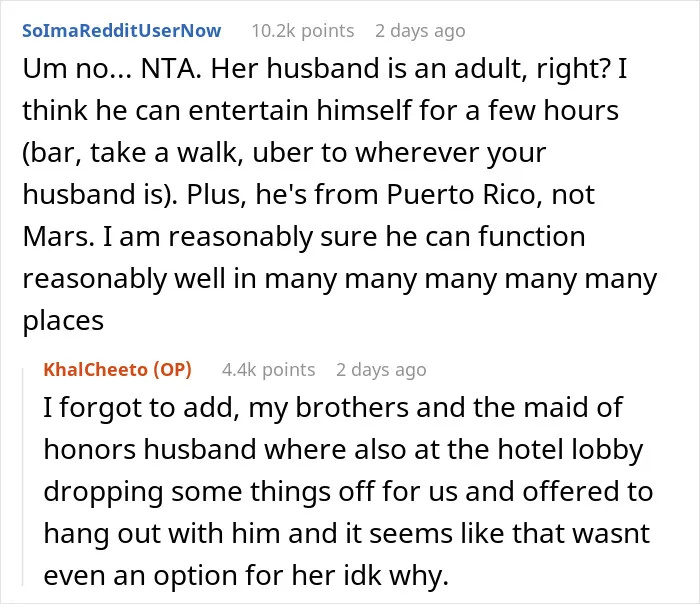This screenshot has height=604, width=700.
Task: Click the 10.2k points score
Action: point(303,31)
